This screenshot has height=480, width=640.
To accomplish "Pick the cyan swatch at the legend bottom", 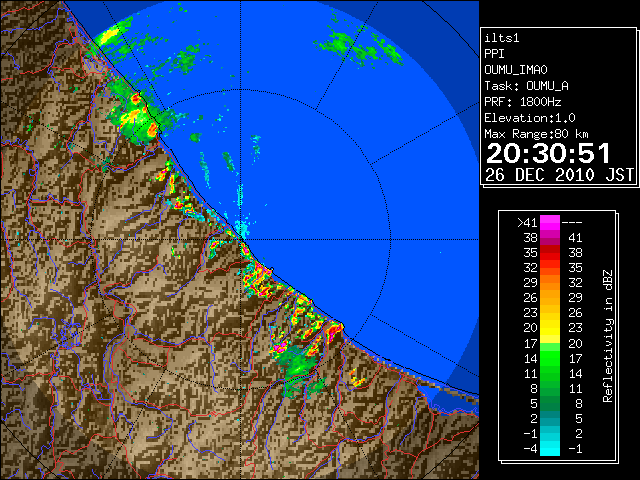I will 550,449.
